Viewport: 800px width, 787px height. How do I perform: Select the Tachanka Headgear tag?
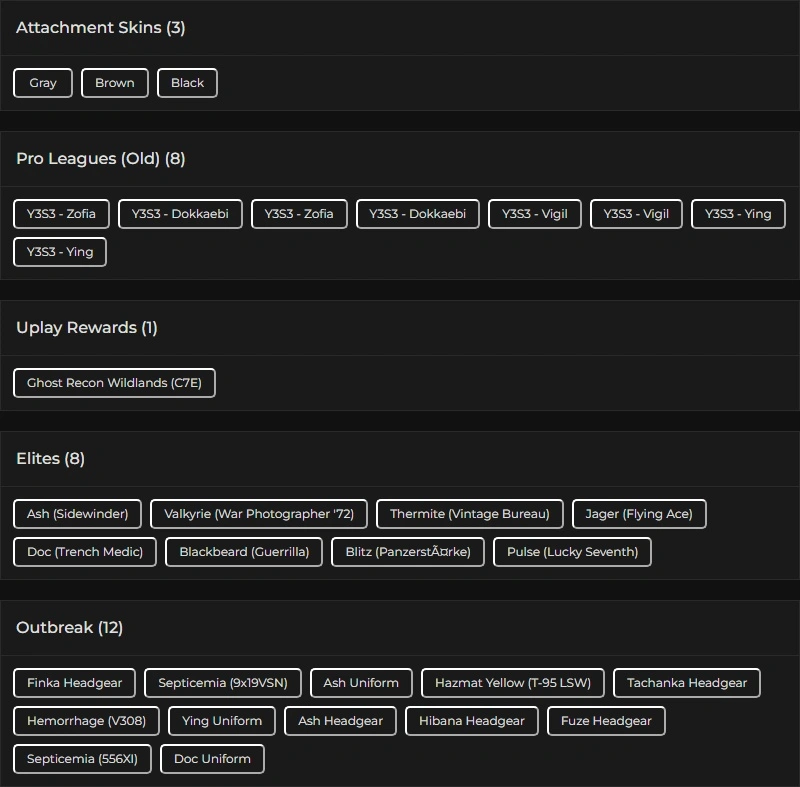687,682
